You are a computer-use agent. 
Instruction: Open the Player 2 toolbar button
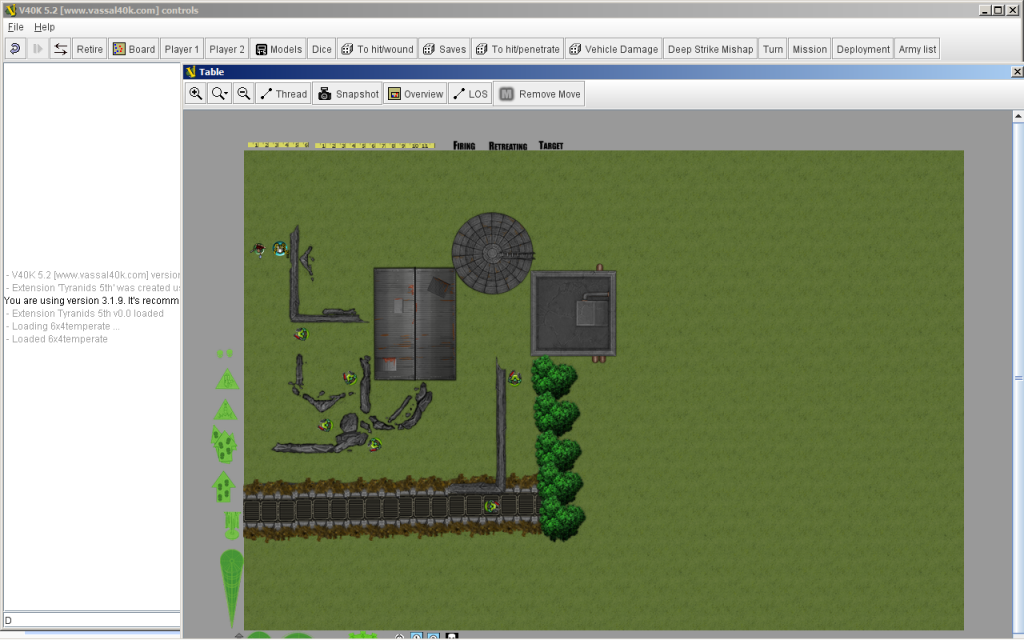pos(227,49)
